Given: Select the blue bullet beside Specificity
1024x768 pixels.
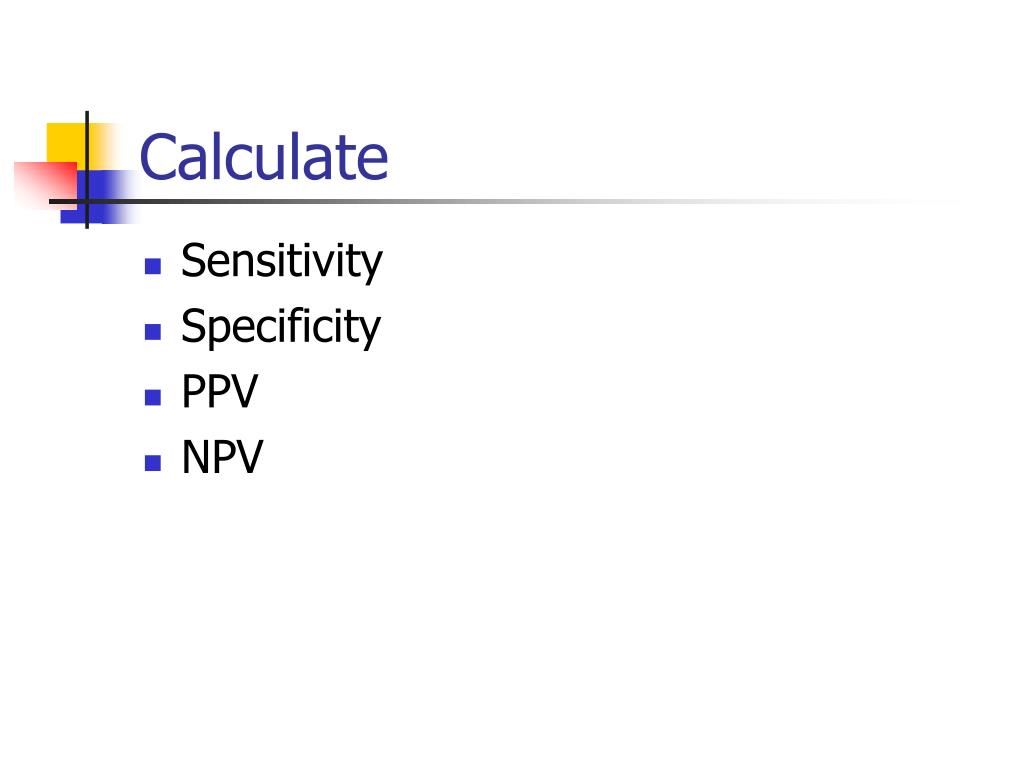Looking at the screenshot, I should [153, 332].
